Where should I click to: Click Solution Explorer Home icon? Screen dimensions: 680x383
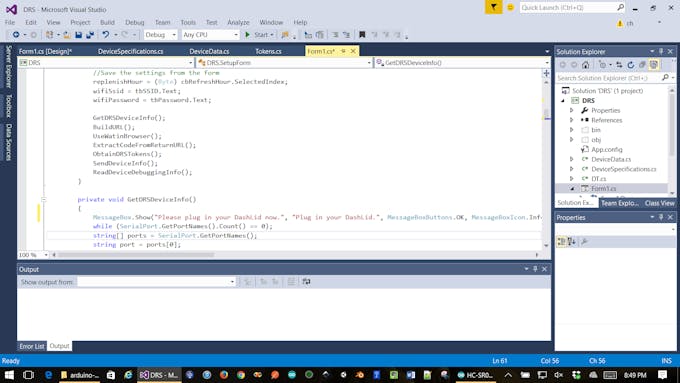tap(585, 65)
